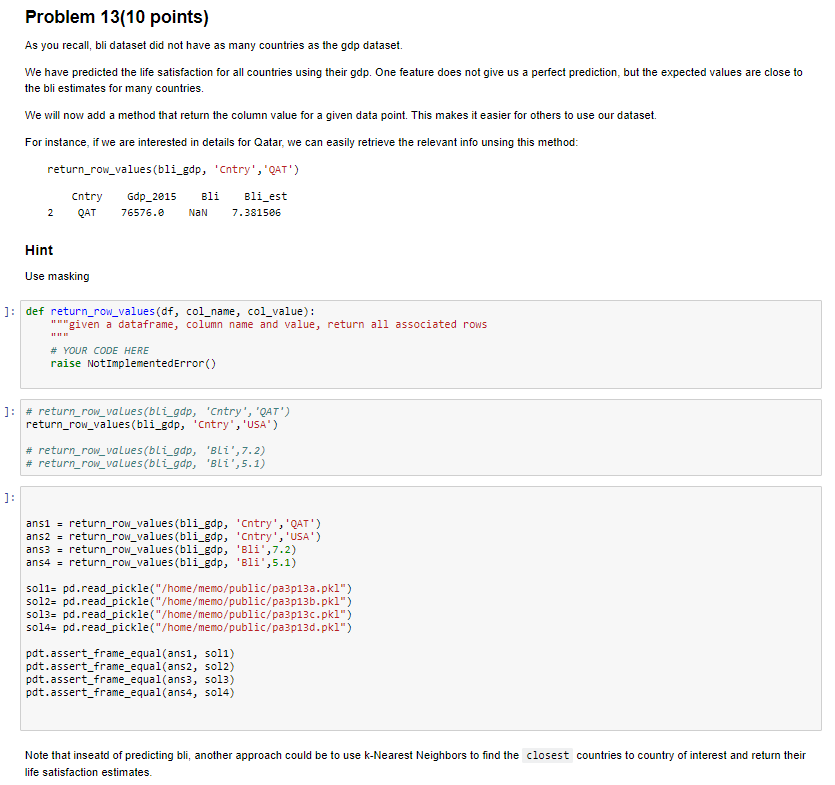Click the empty prompt bracket of the test cell
Image resolution: width=835 pixels, height=785 pixels.
pos(8,494)
